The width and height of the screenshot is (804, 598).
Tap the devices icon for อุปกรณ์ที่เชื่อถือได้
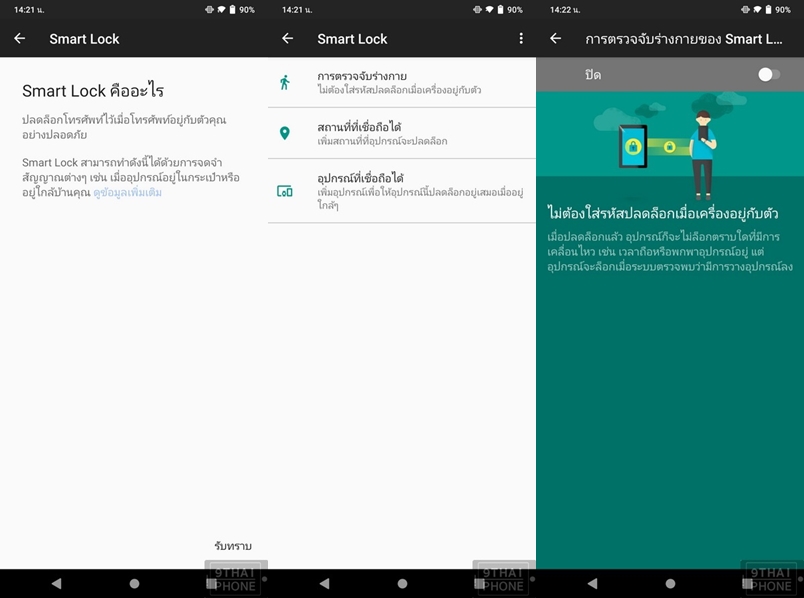[285, 191]
